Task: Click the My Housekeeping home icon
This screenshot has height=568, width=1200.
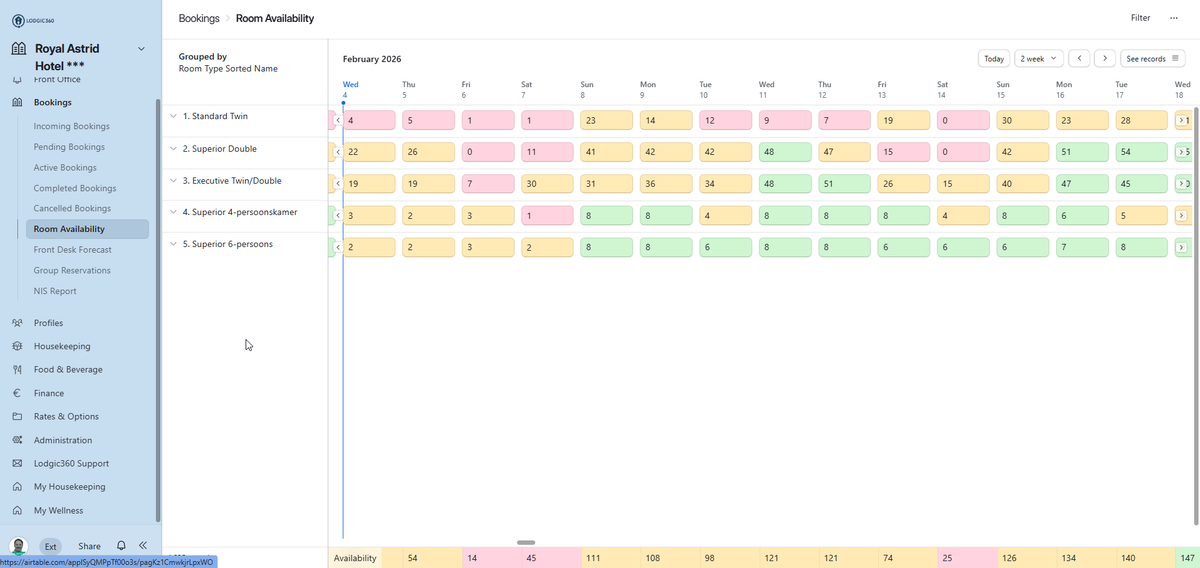Action: pyautogui.click(x=17, y=487)
